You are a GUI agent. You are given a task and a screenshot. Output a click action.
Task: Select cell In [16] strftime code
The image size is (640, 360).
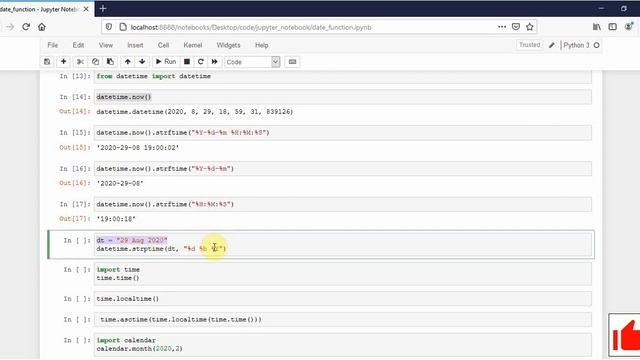click(342, 169)
